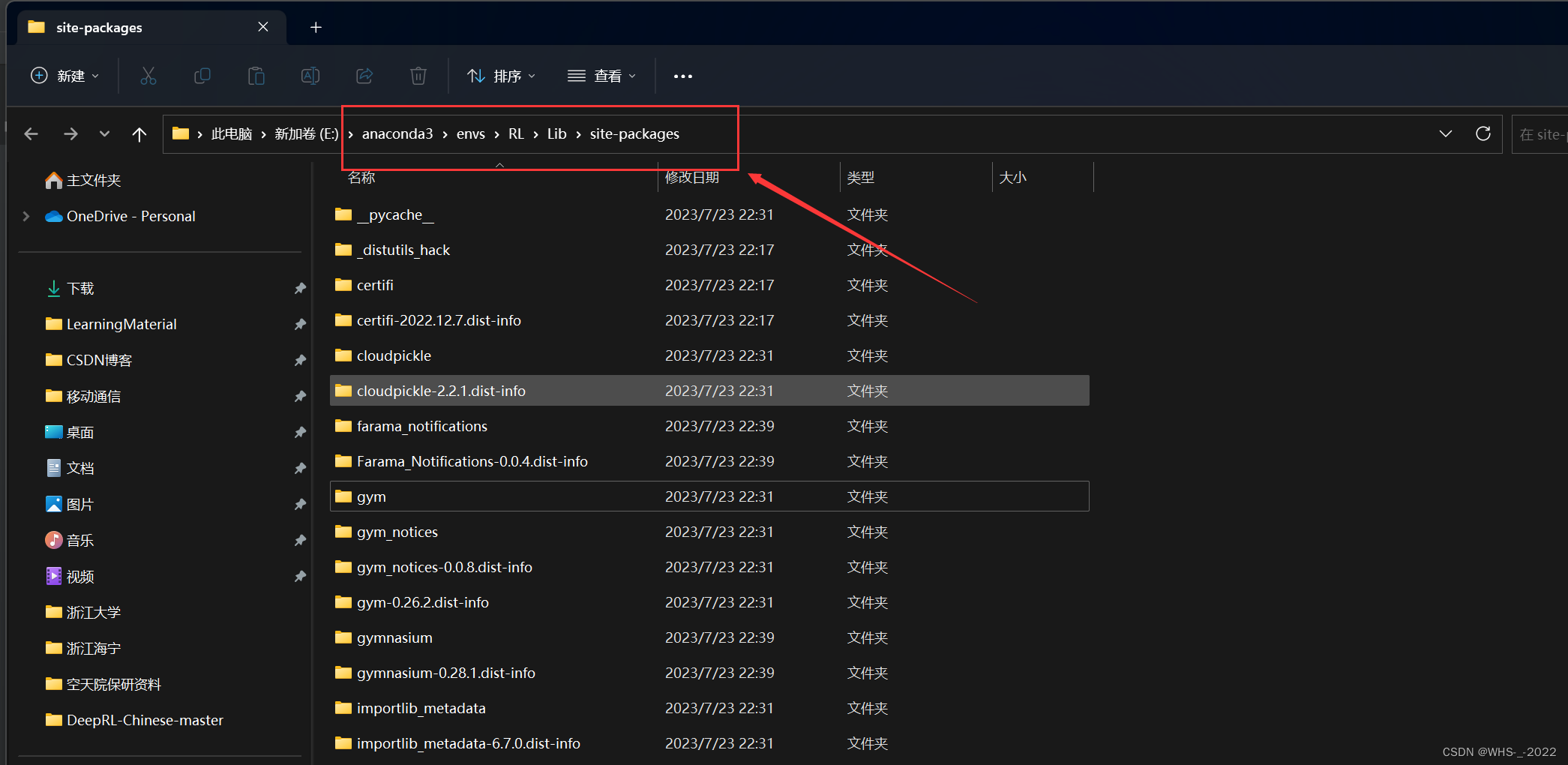Click the Cut scissors icon
Viewport: 1568px width, 765px height.
click(148, 76)
